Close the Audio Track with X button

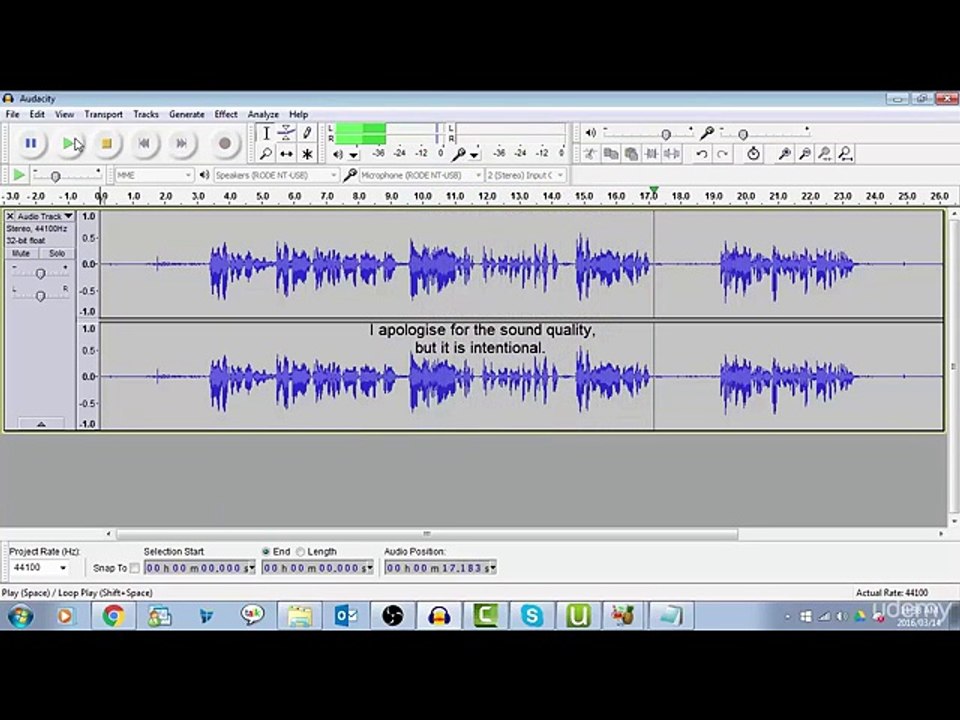point(10,216)
